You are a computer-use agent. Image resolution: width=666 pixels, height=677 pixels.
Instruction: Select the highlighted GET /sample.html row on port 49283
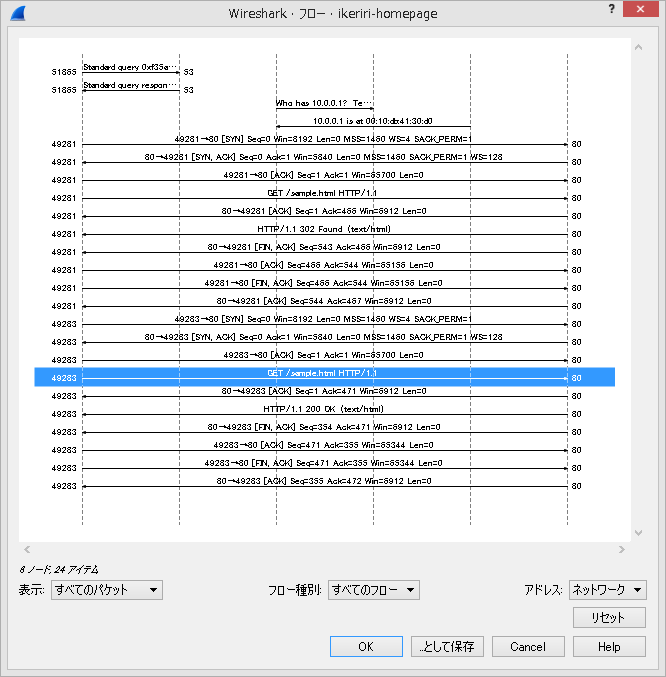click(x=325, y=377)
